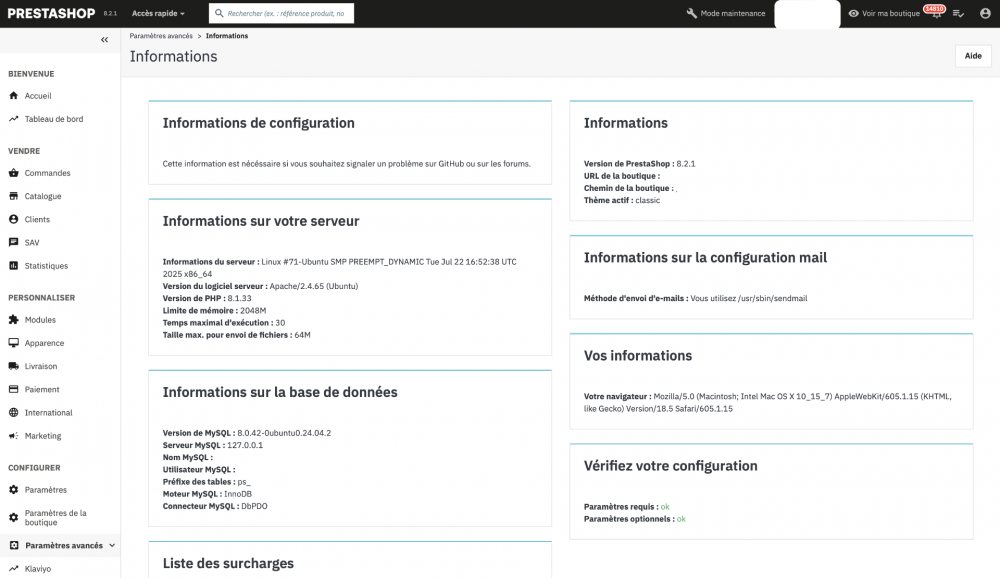The height and width of the screenshot is (578, 1000).
Task: Open Klaviyo menu entry
Action: coord(38,568)
